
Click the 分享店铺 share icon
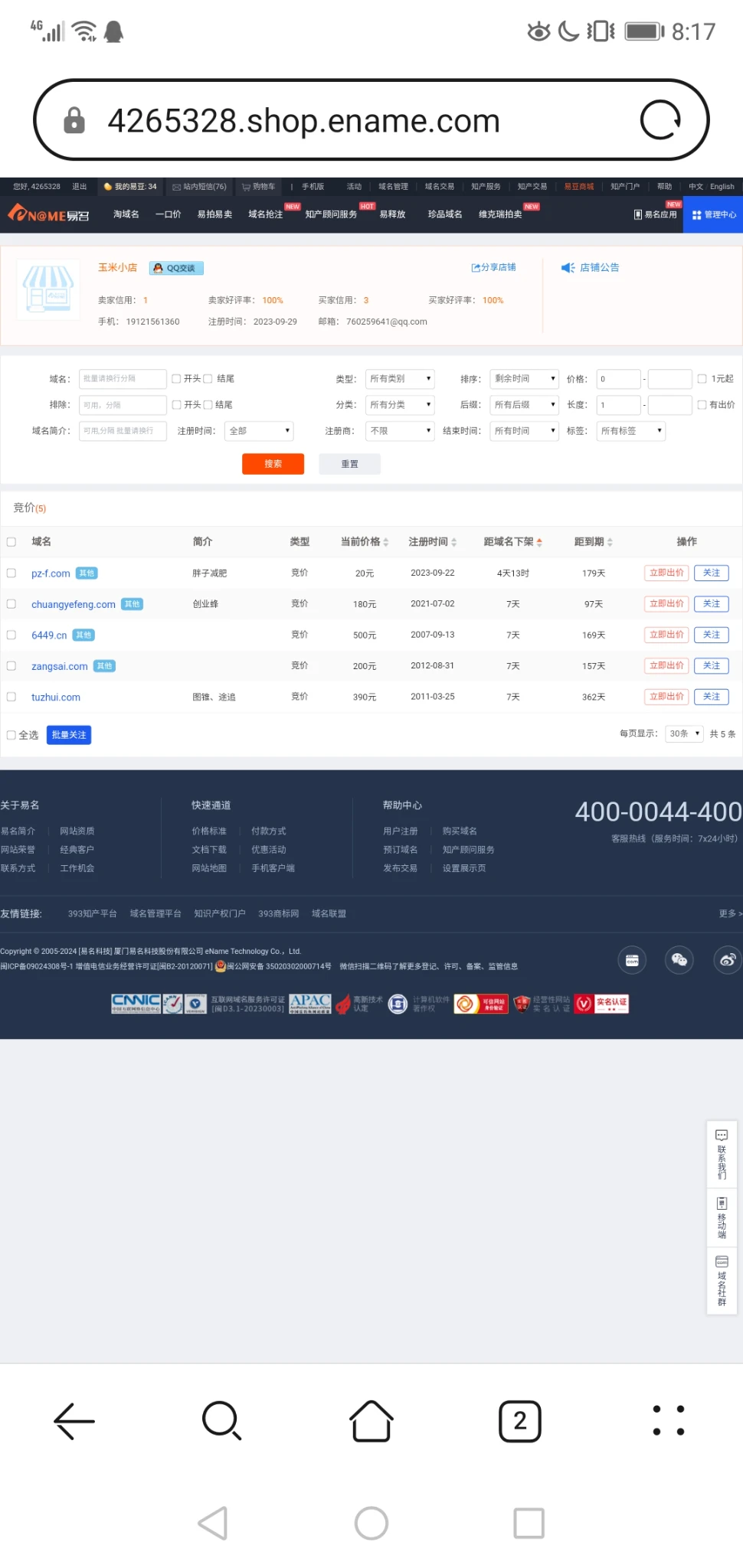pyautogui.click(x=493, y=267)
